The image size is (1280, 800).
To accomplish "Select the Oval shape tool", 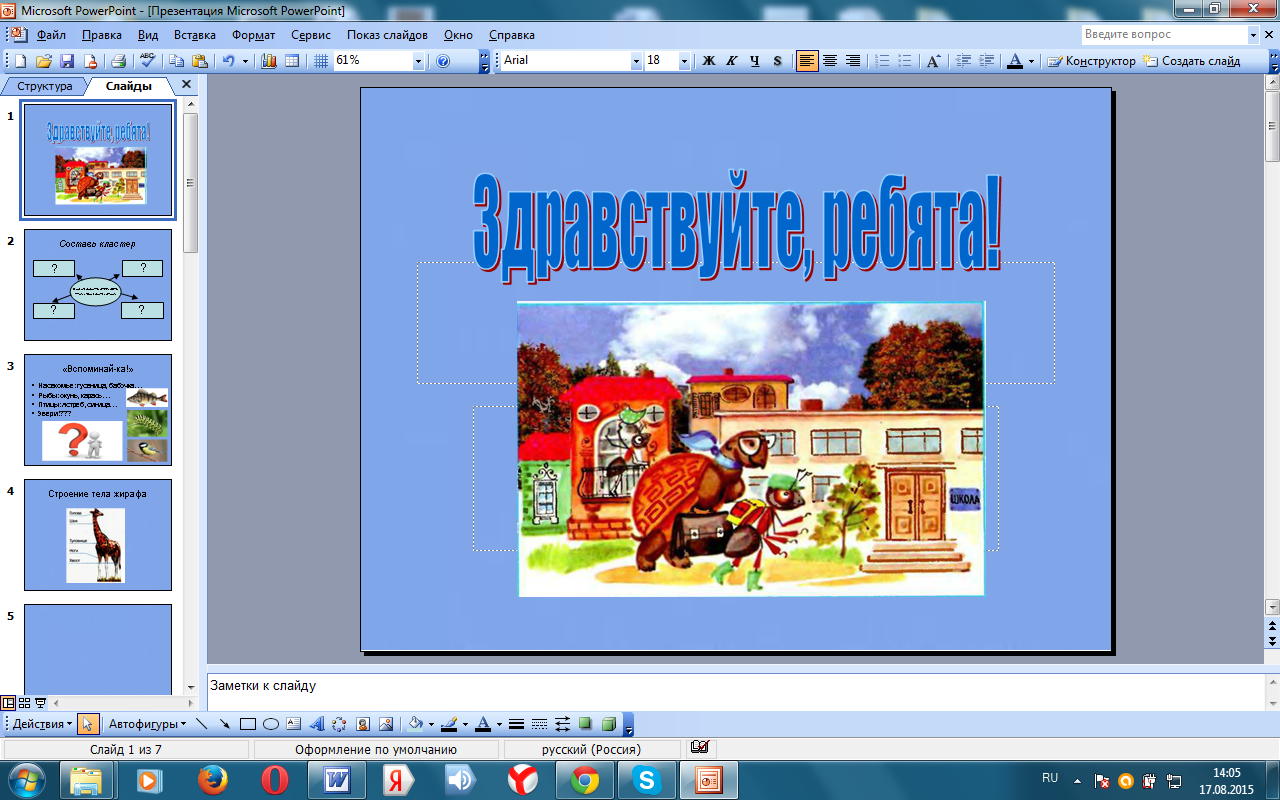I will point(271,724).
